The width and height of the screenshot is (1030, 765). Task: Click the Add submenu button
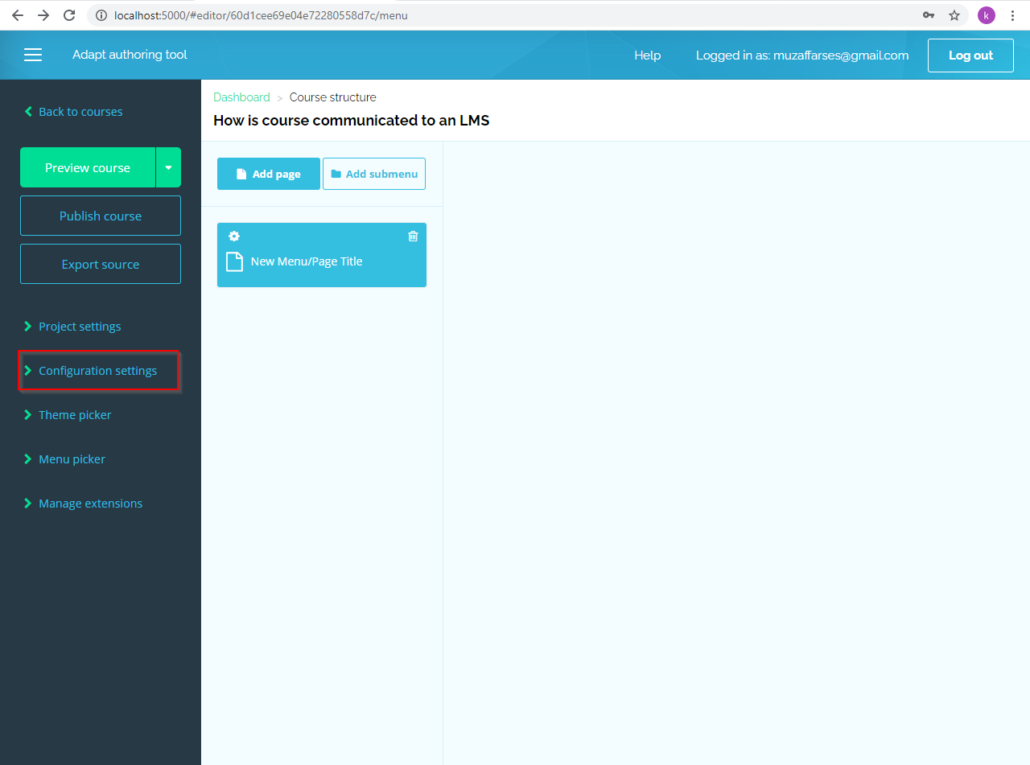pyautogui.click(x=374, y=174)
